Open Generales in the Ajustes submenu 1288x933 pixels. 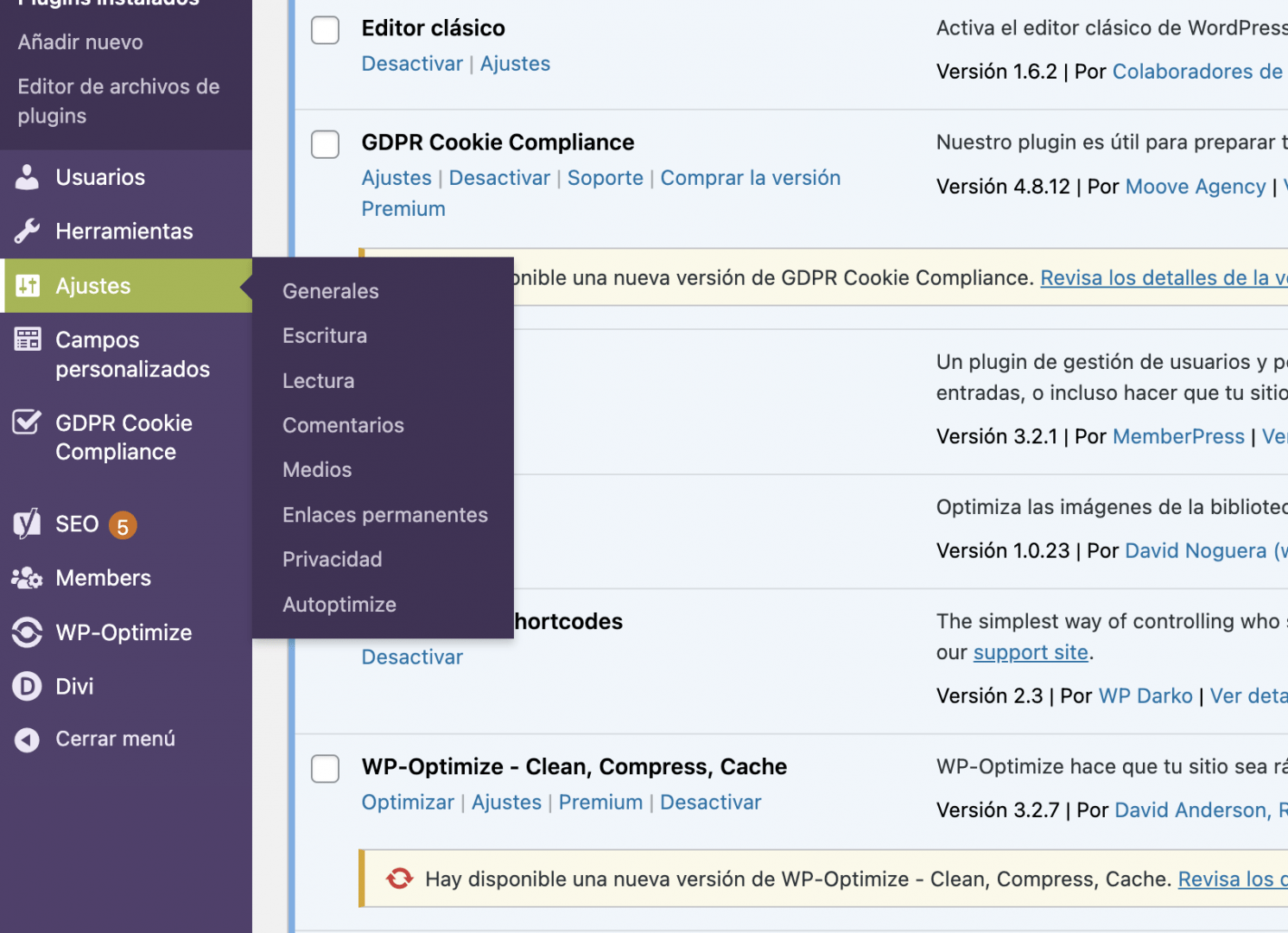331,291
